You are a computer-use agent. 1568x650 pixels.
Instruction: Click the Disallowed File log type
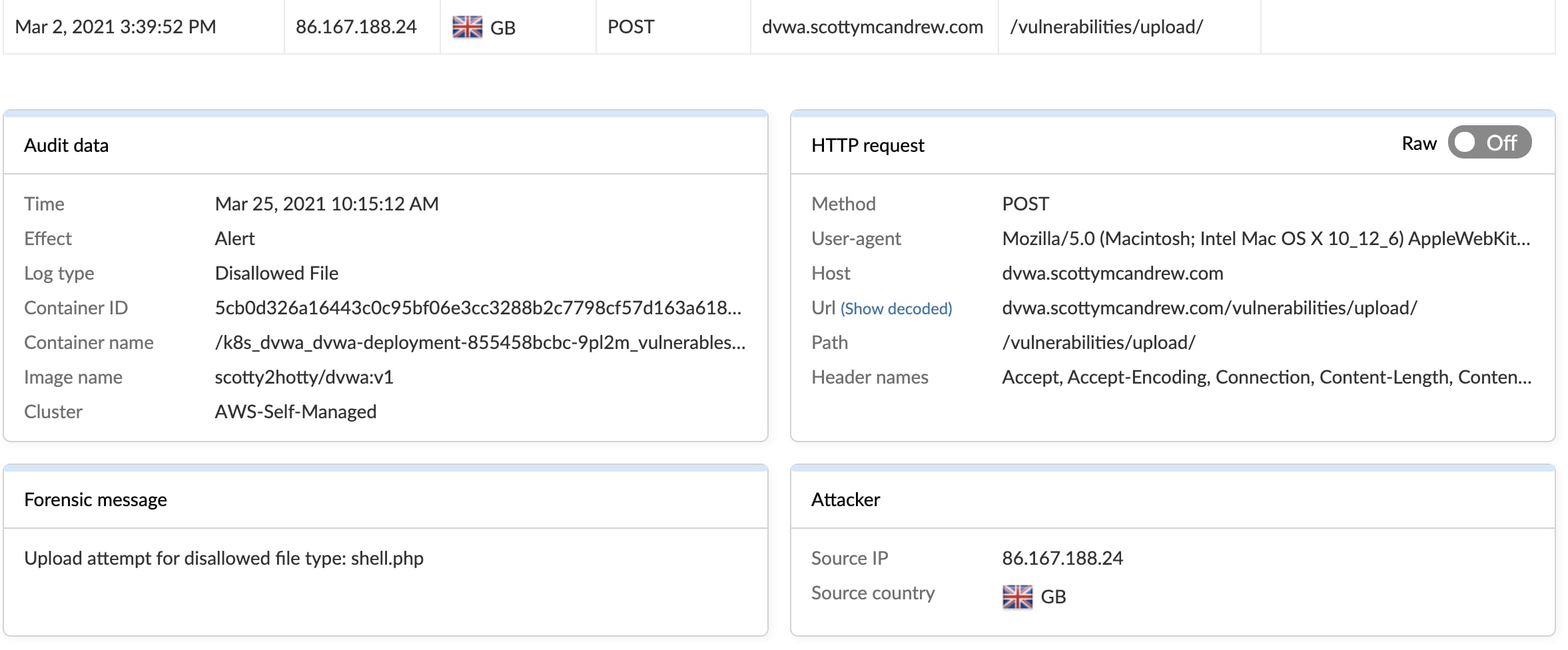point(276,273)
